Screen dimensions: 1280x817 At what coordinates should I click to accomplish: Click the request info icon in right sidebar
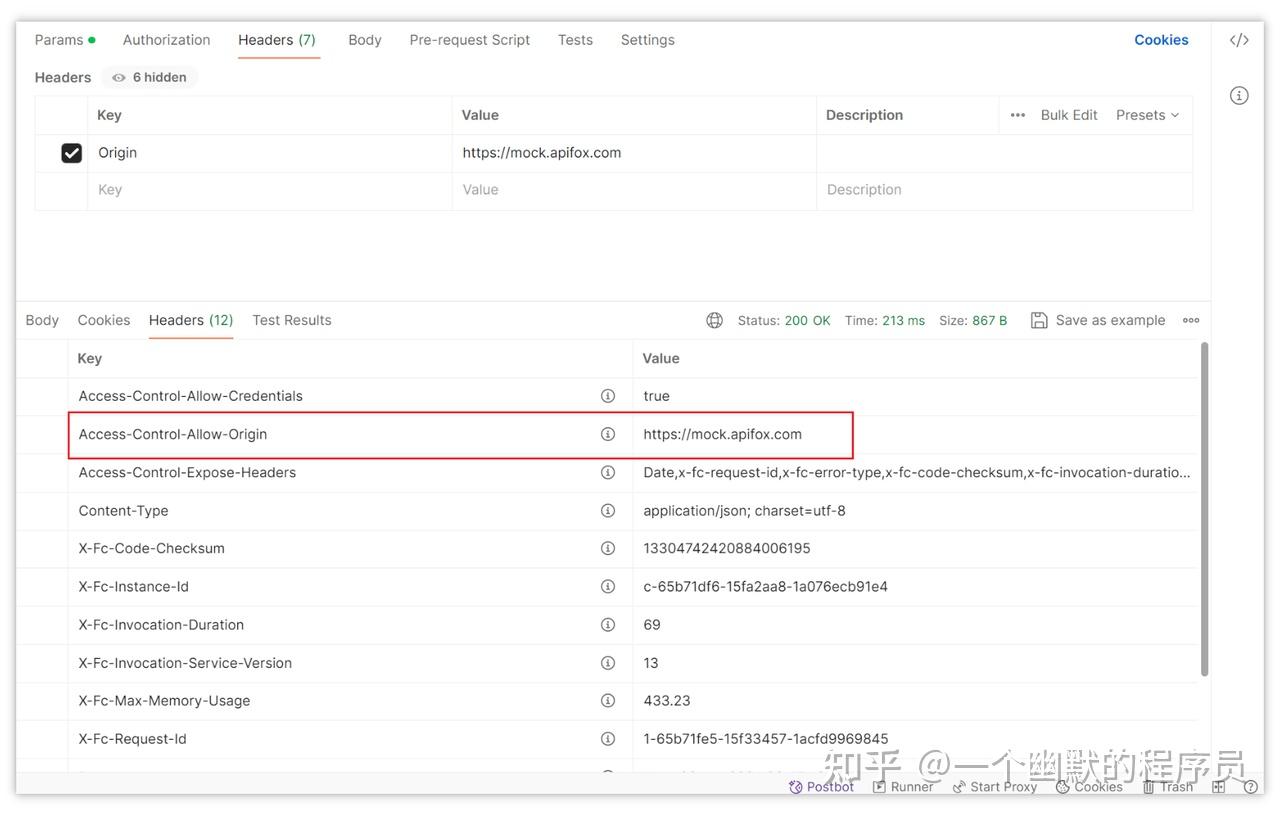[1239, 96]
